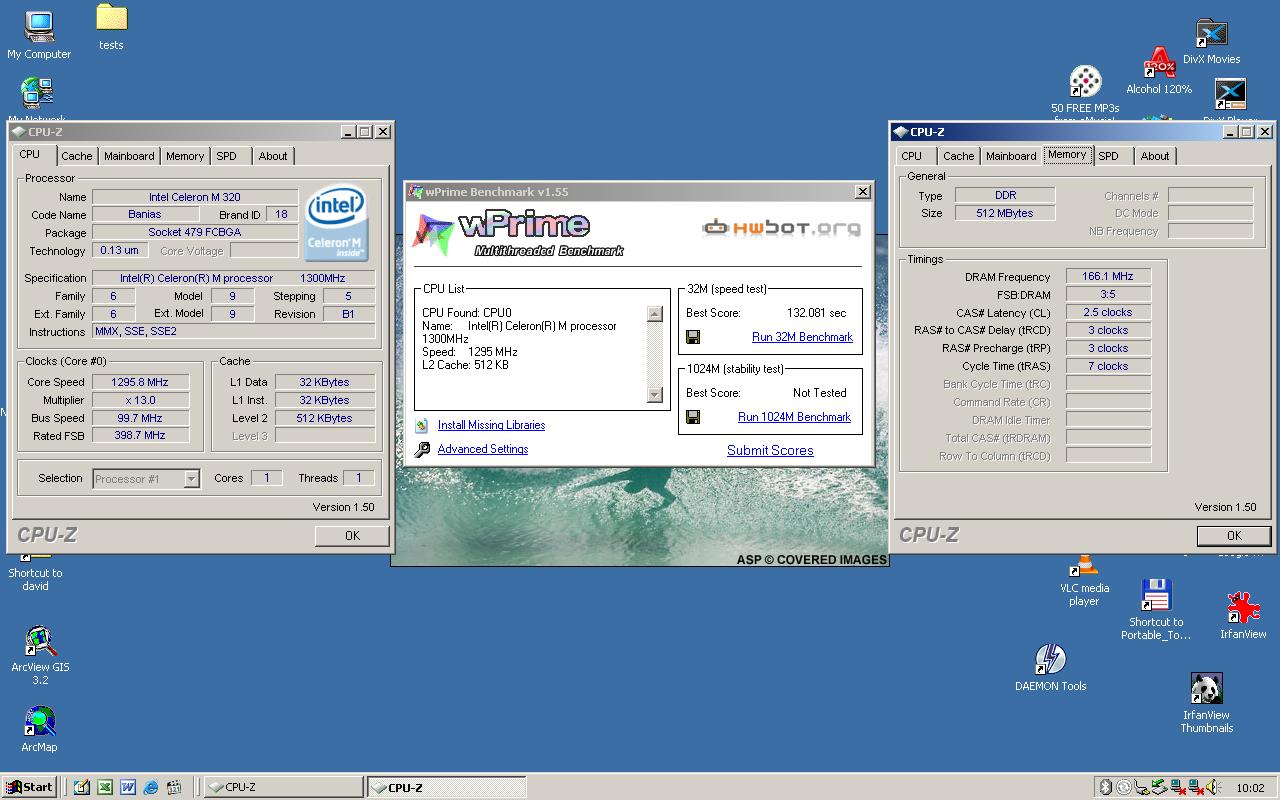Select second active CPU-Z taskbar button
The height and width of the screenshot is (800, 1280).
(446, 787)
